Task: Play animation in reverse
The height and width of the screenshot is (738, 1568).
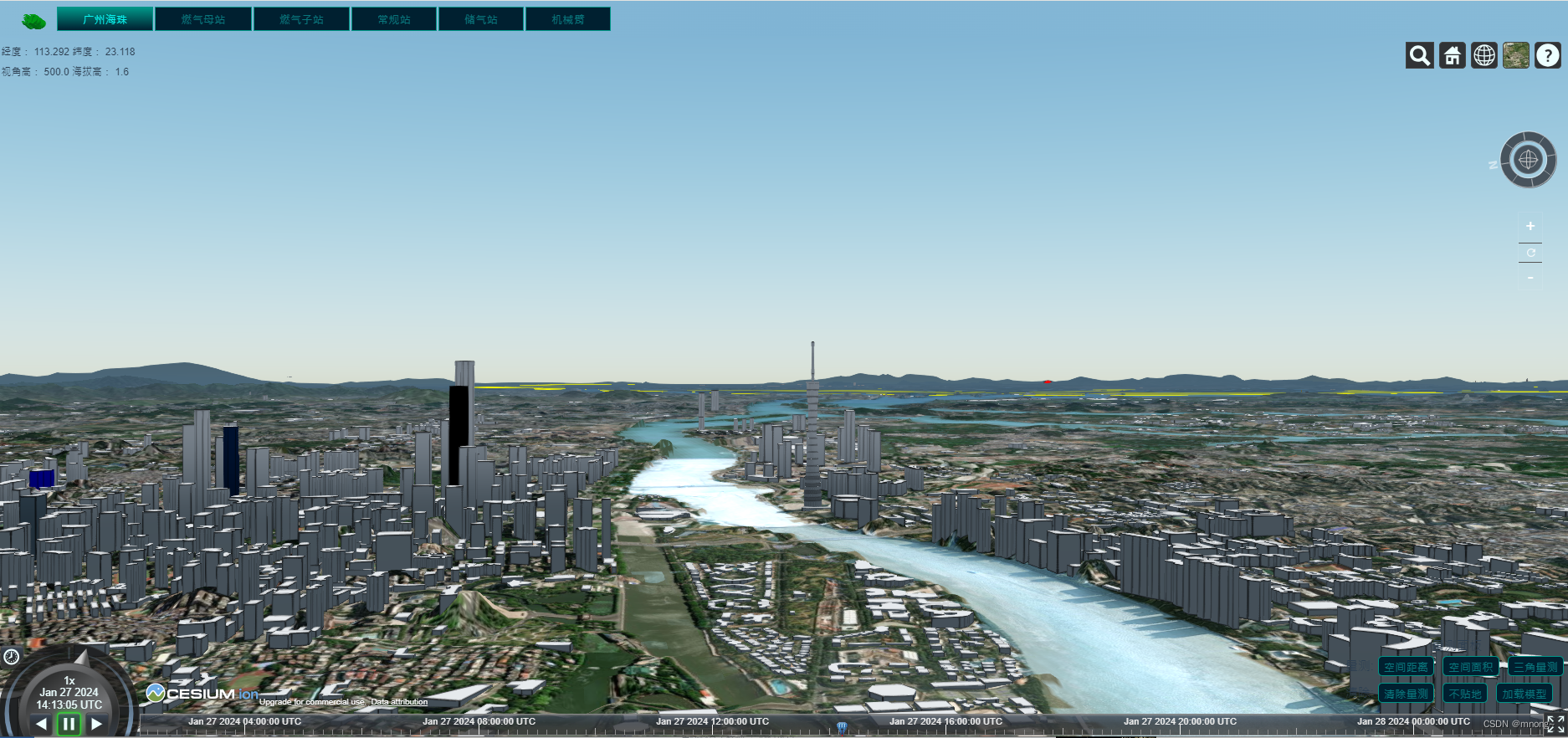Action: click(x=41, y=724)
